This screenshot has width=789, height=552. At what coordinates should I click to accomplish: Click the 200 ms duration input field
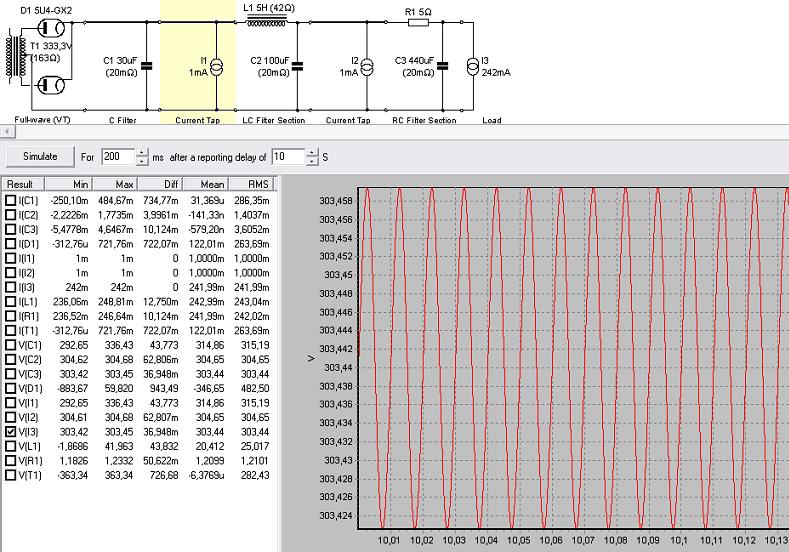click(118, 157)
